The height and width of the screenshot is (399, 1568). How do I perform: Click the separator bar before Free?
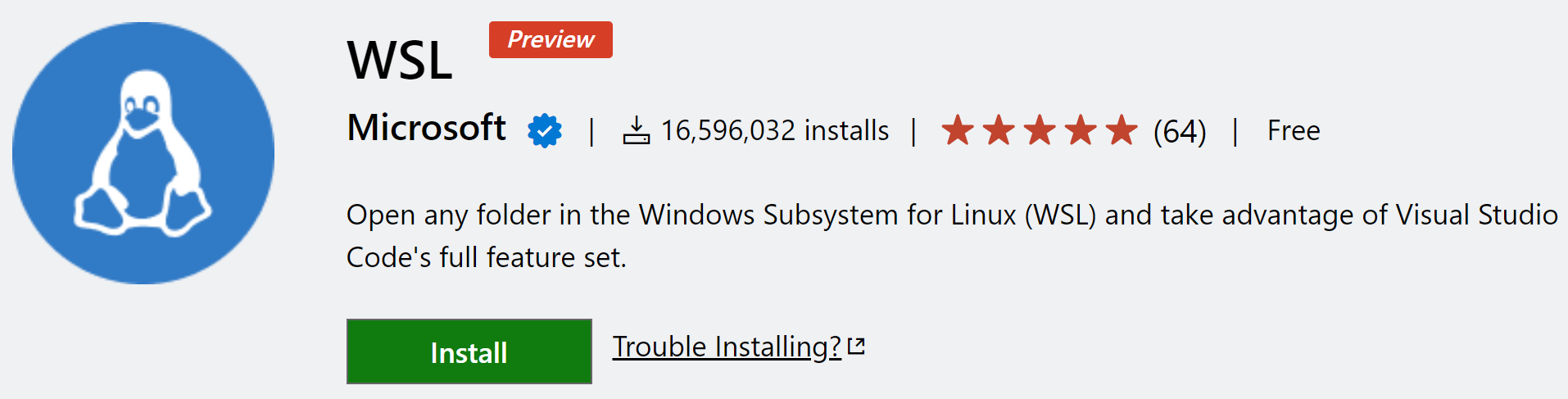click(x=1235, y=131)
